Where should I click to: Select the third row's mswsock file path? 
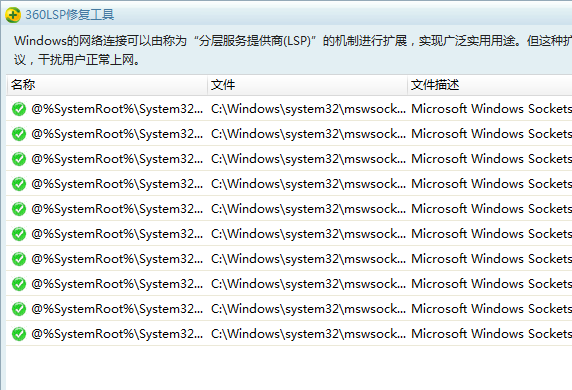[308, 159]
